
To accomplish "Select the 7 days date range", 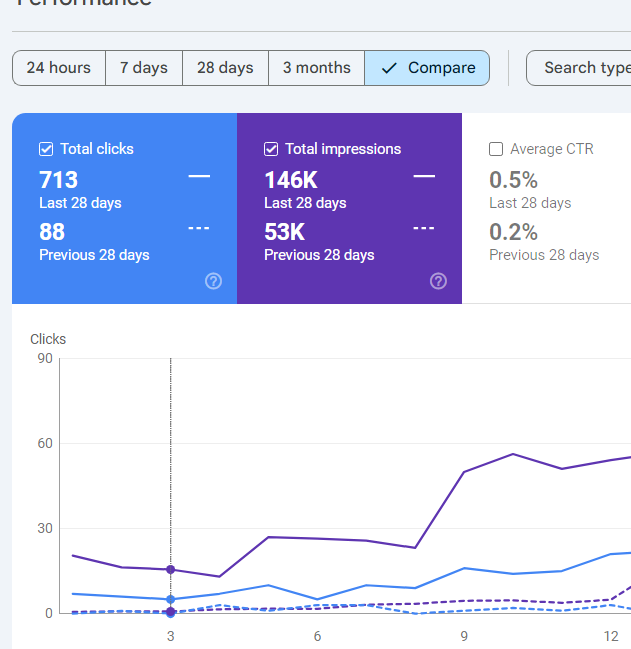I will [x=144, y=68].
